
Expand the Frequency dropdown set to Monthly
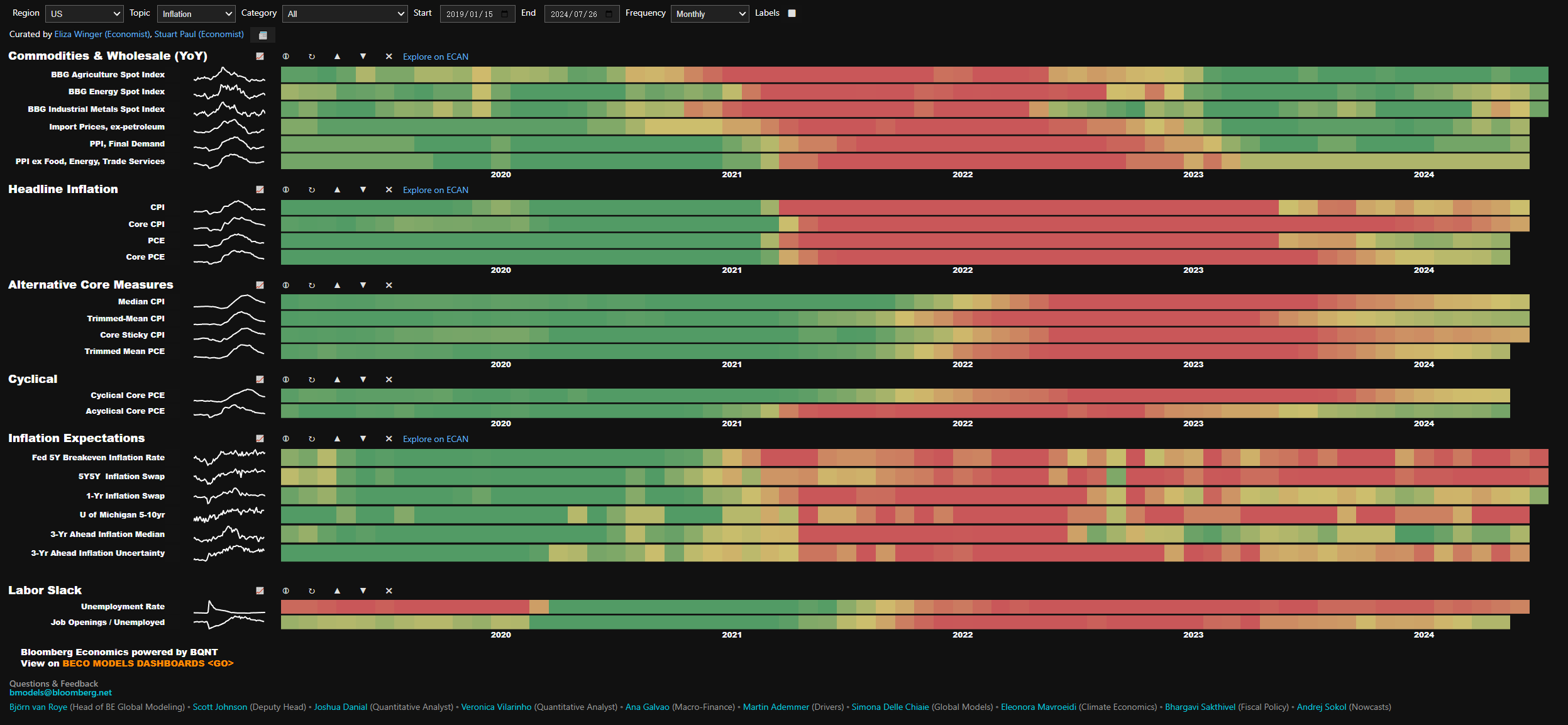click(710, 14)
